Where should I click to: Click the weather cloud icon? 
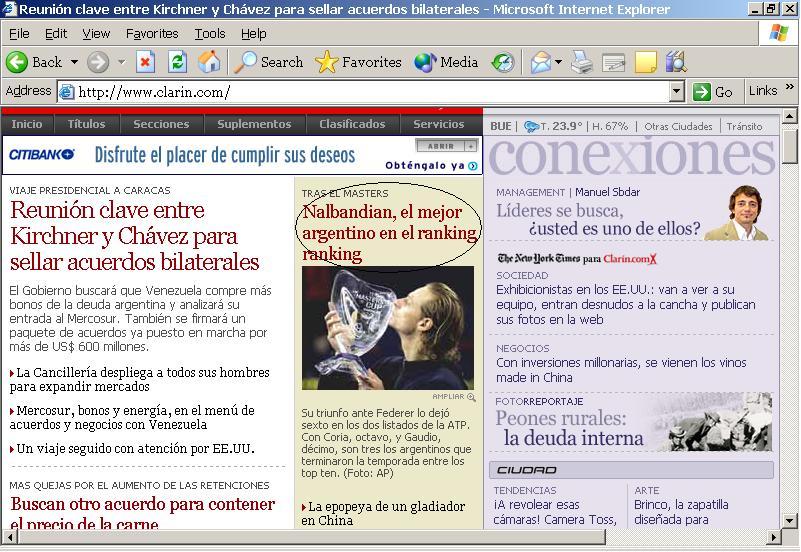click(532, 126)
